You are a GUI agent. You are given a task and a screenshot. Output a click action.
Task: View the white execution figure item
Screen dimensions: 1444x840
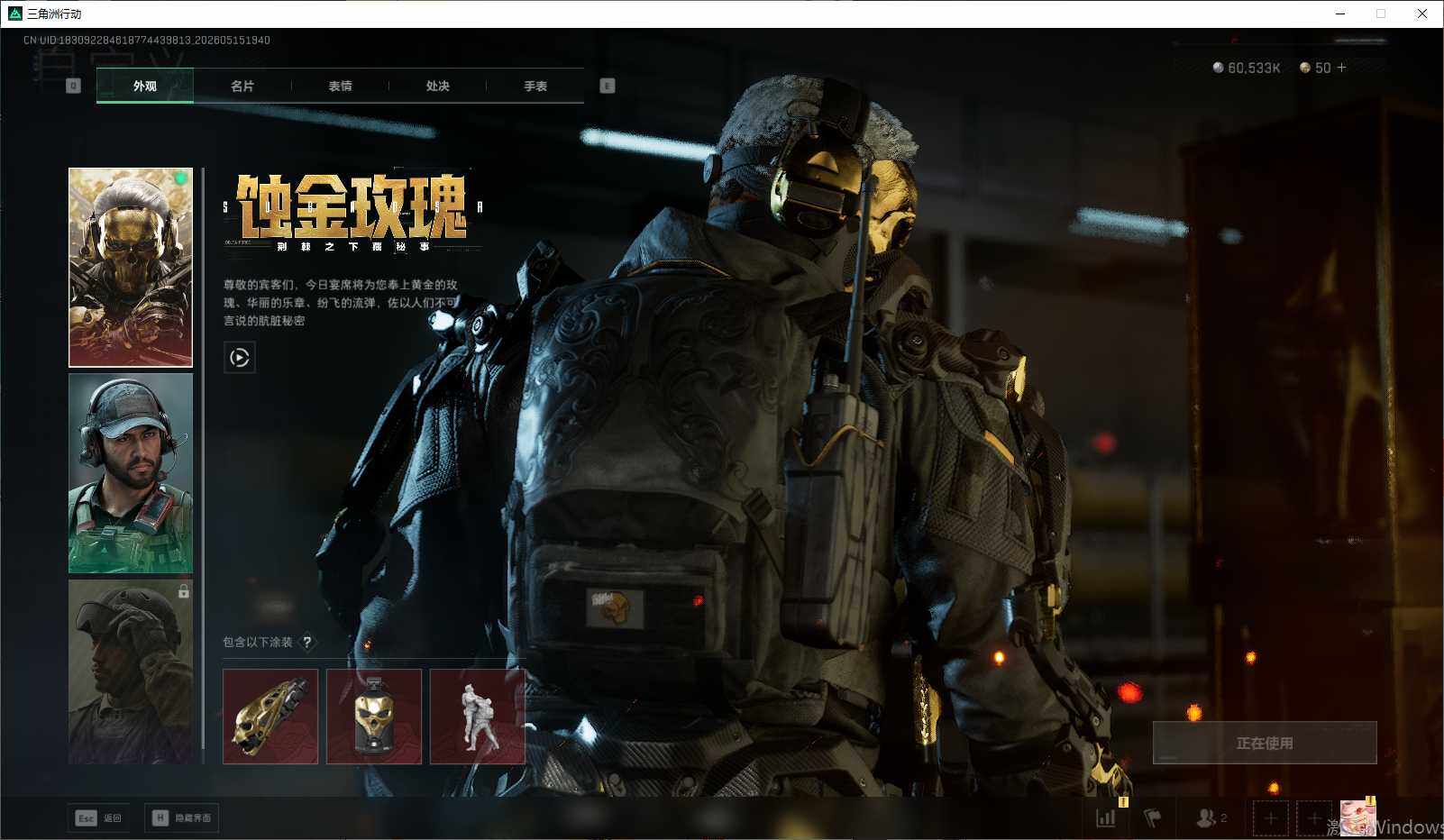(x=478, y=717)
